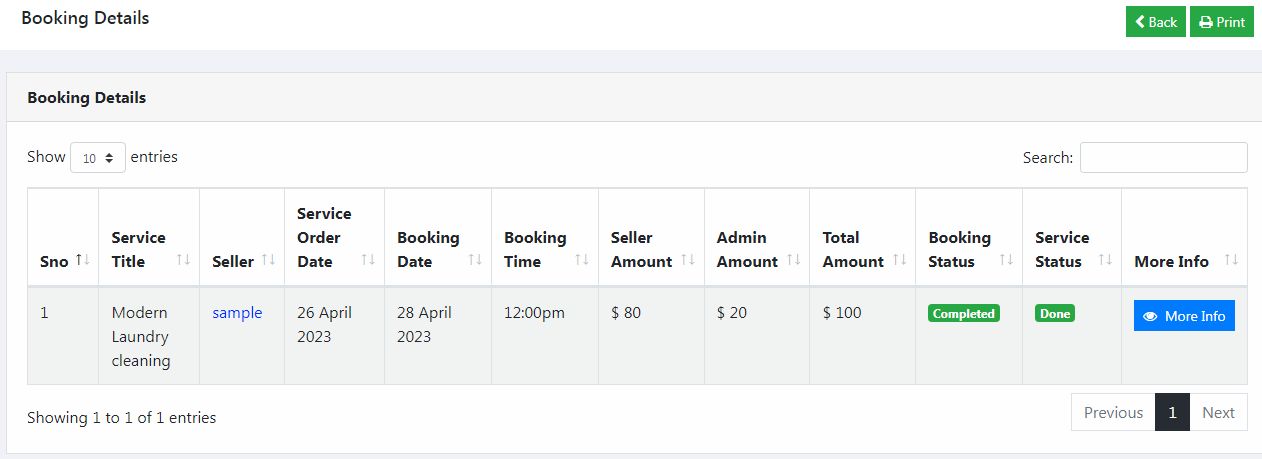Click the green Back button
The image size is (1262, 459).
pos(1155,22)
